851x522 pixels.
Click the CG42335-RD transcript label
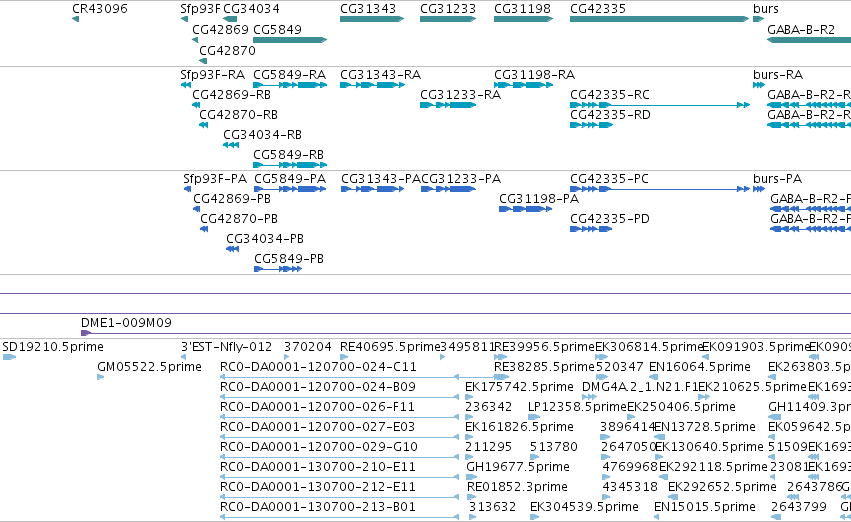point(610,114)
